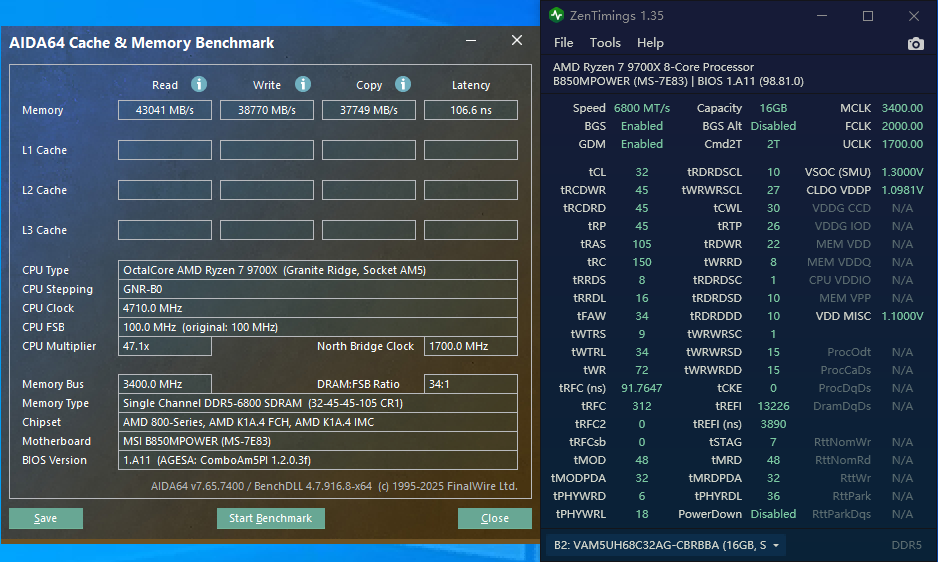Image resolution: width=938 pixels, height=562 pixels.
Task: Close the ZenTimings window
Action: tap(913, 16)
